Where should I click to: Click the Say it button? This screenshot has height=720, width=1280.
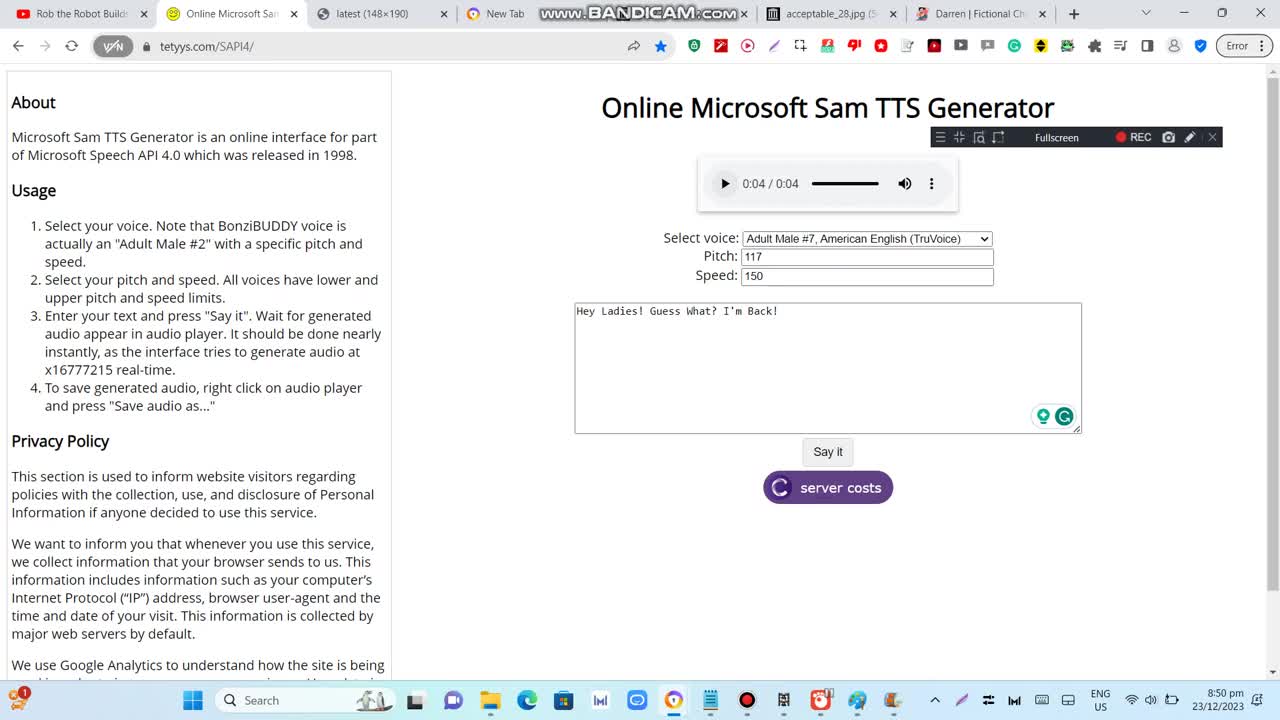pos(828,452)
